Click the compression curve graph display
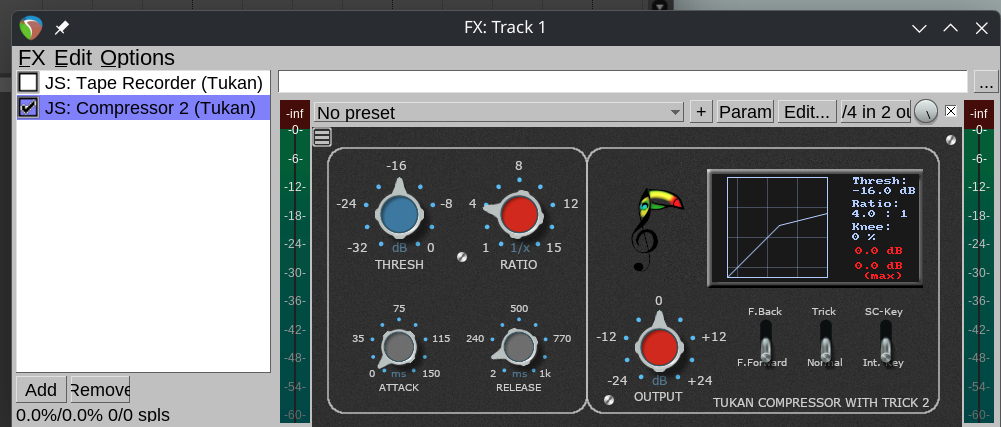This screenshot has height=427, width=1001. (x=777, y=227)
